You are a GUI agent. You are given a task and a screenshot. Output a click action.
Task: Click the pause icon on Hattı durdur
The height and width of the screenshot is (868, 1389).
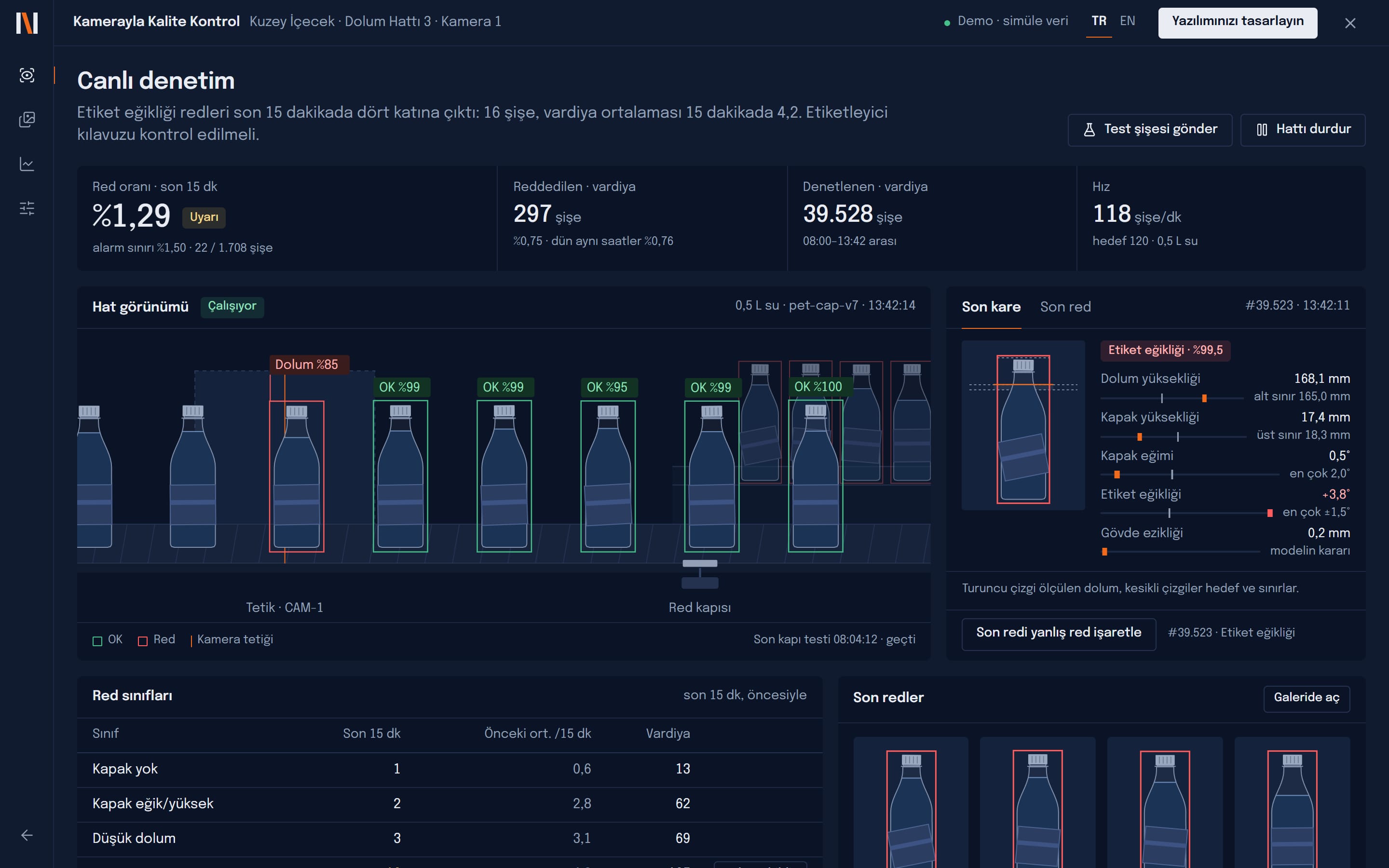point(1262,130)
